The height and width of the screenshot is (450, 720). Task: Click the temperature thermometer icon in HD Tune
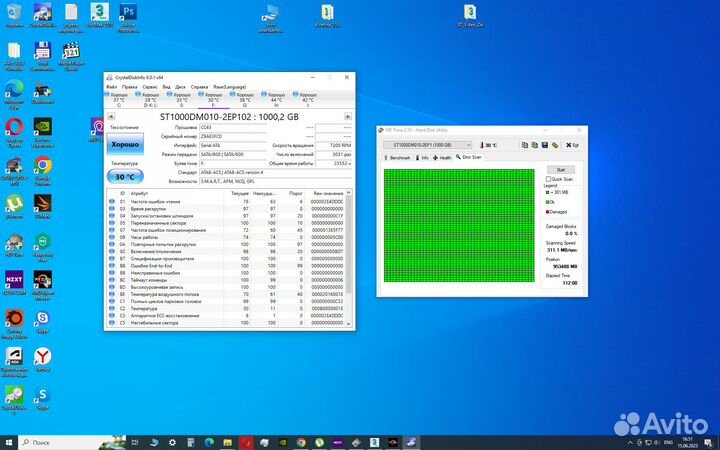tap(482, 145)
